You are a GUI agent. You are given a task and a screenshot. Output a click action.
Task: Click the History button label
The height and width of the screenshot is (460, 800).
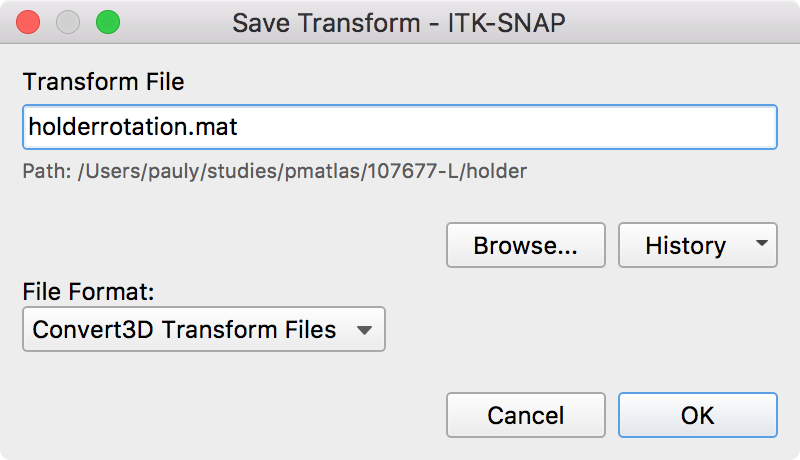click(685, 245)
